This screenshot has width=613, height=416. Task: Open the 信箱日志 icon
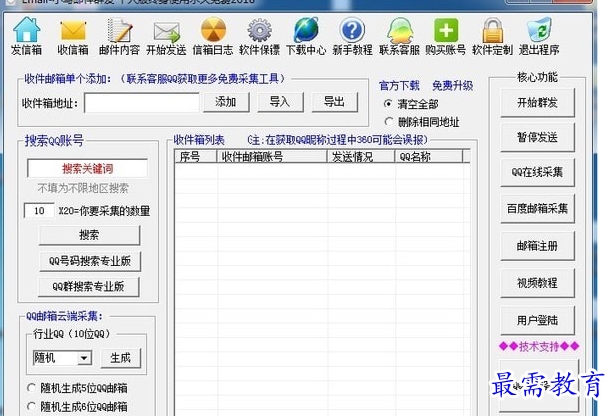213,36
